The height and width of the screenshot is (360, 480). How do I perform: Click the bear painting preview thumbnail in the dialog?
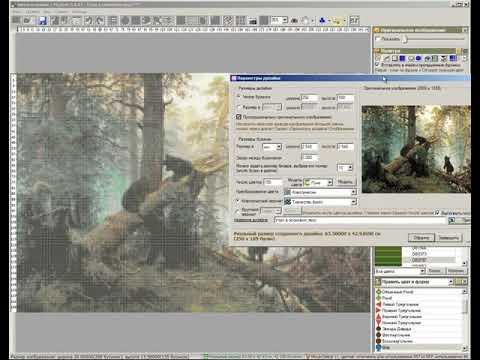click(x=416, y=149)
